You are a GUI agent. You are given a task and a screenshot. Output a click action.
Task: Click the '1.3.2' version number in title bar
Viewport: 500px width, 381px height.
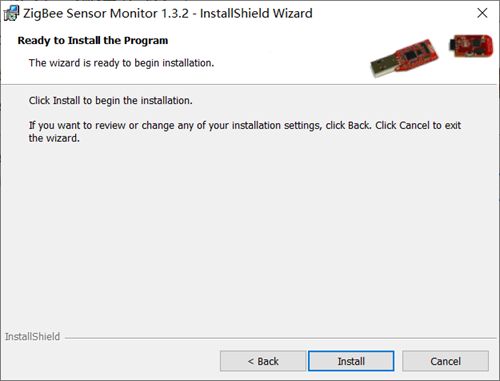coord(175,14)
